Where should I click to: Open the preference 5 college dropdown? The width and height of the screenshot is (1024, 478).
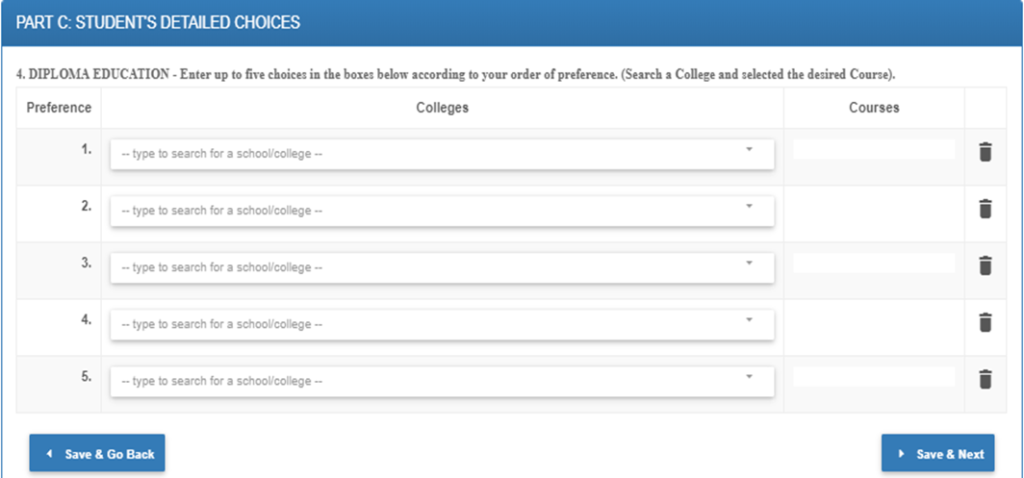pyautogui.click(x=441, y=381)
